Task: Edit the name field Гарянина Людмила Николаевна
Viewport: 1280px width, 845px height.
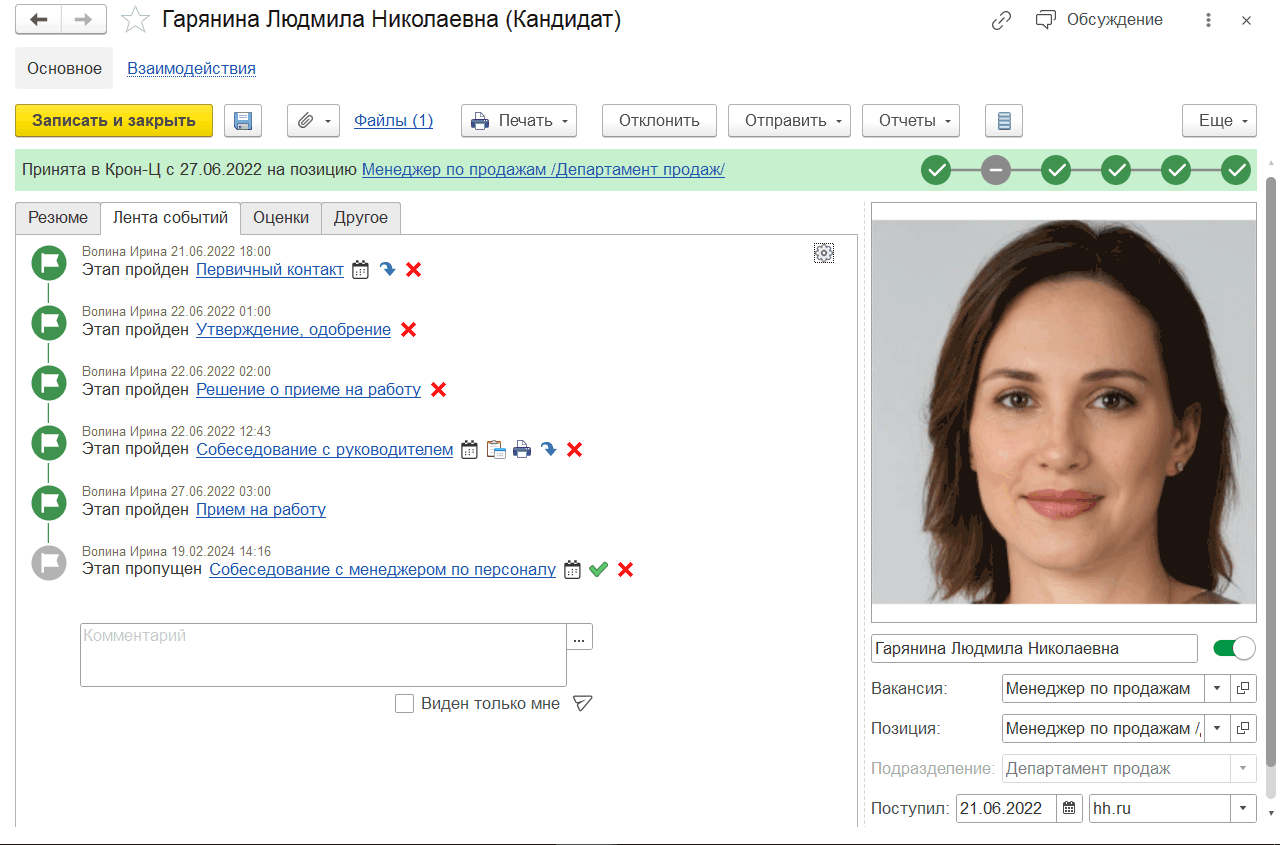Action: pos(1034,649)
